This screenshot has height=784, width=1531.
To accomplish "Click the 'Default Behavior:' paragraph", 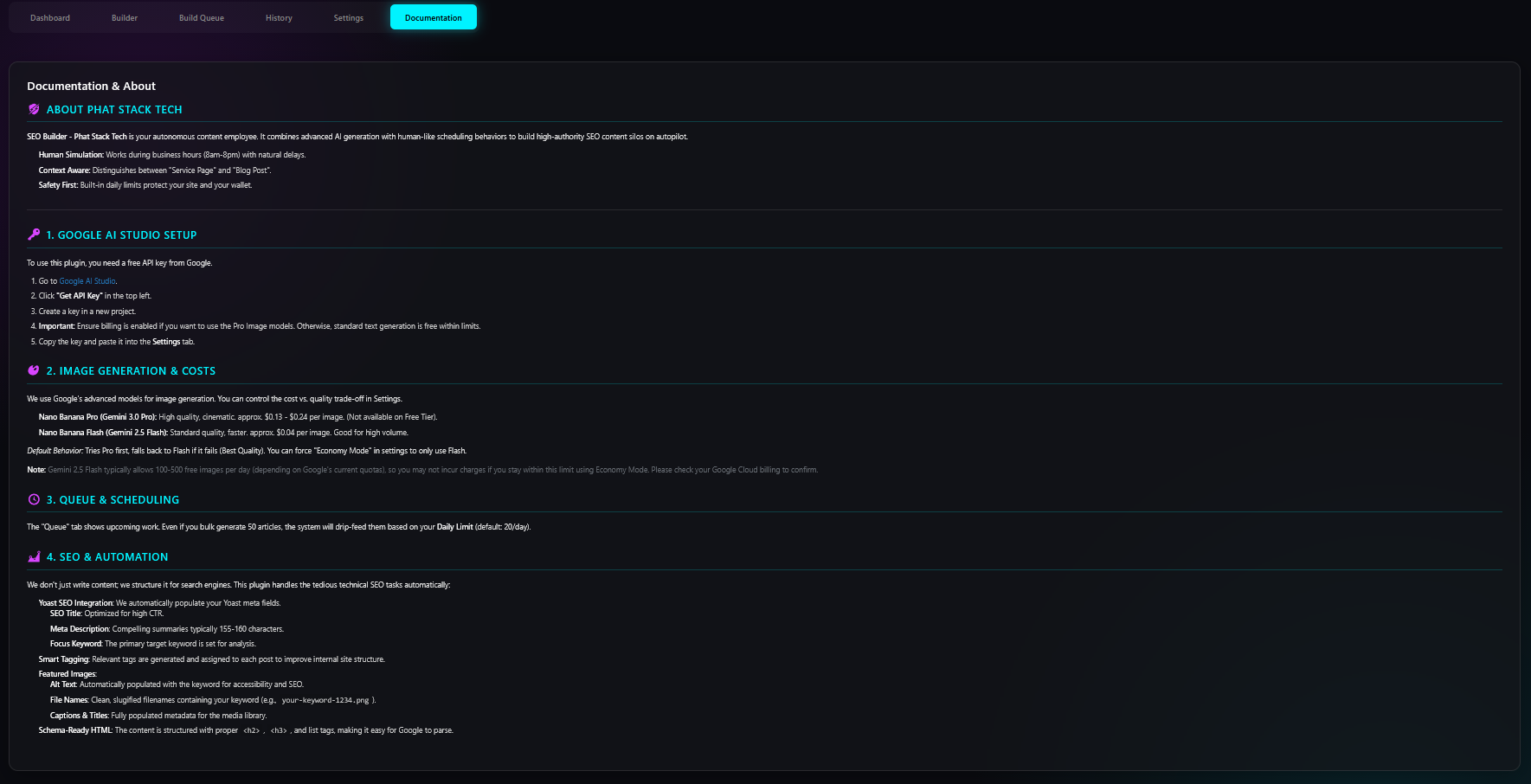I will tap(247, 451).
